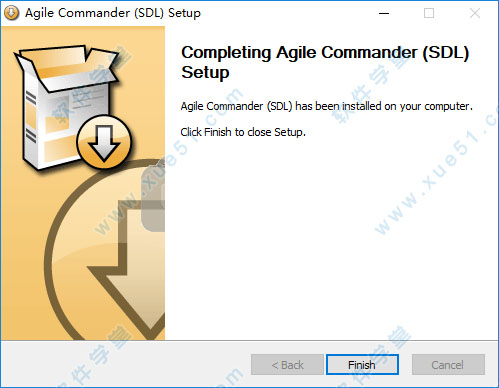The height and width of the screenshot is (388, 499).
Task: Click the 'Agile Commander (SDL) Setup' window title
Action: [113, 13]
